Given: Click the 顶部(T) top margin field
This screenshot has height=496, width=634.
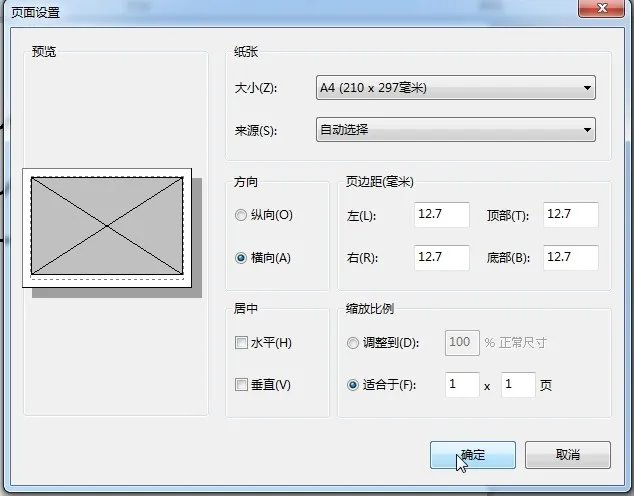Looking at the screenshot, I should [x=571, y=215].
